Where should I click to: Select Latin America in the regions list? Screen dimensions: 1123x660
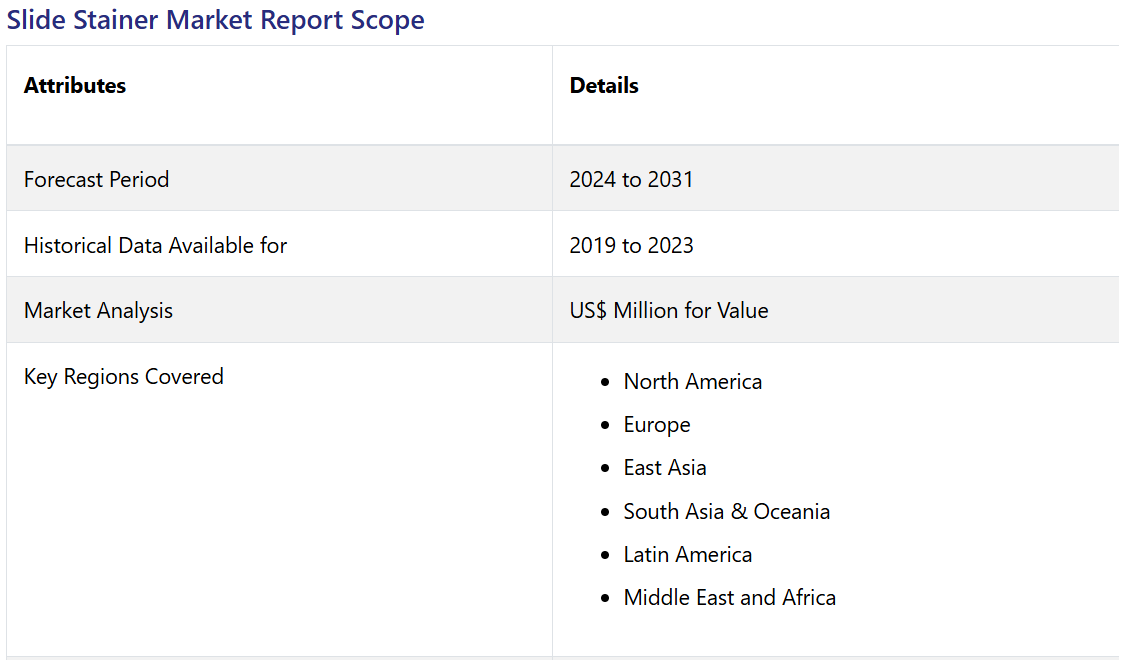point(687,555)
